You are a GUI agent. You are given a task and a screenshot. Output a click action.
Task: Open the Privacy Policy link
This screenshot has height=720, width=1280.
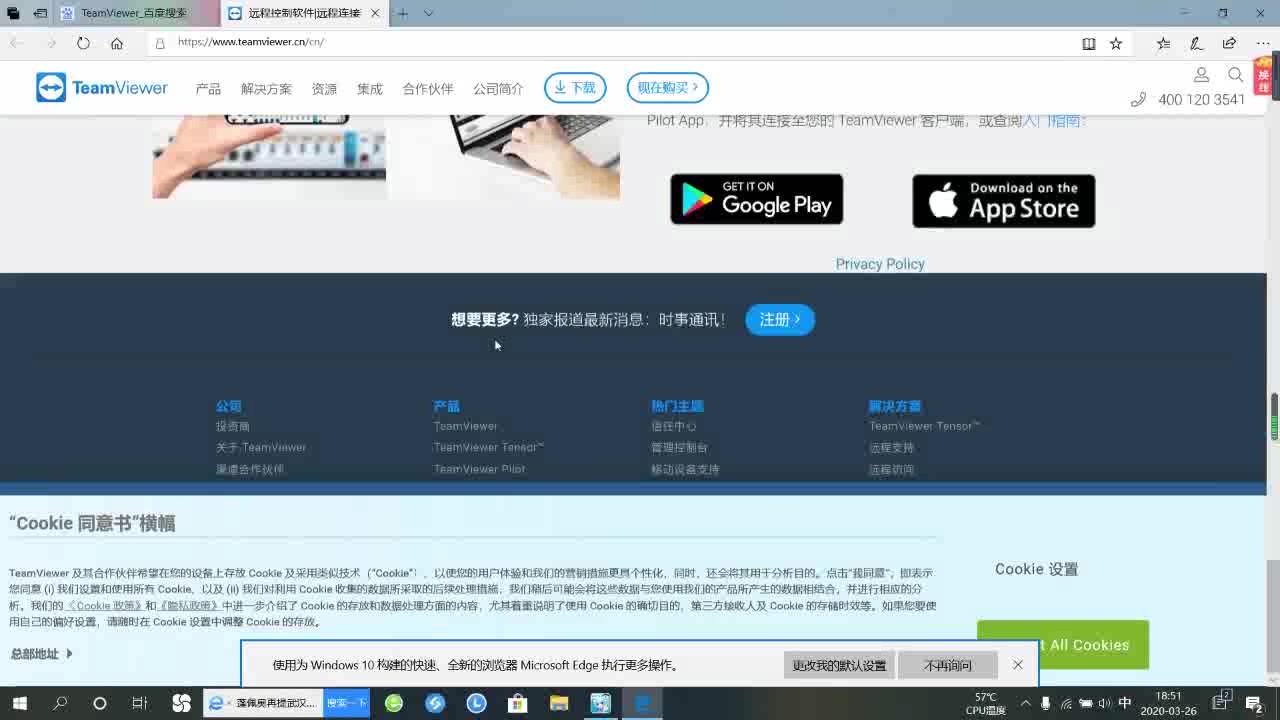click(880, 264)
